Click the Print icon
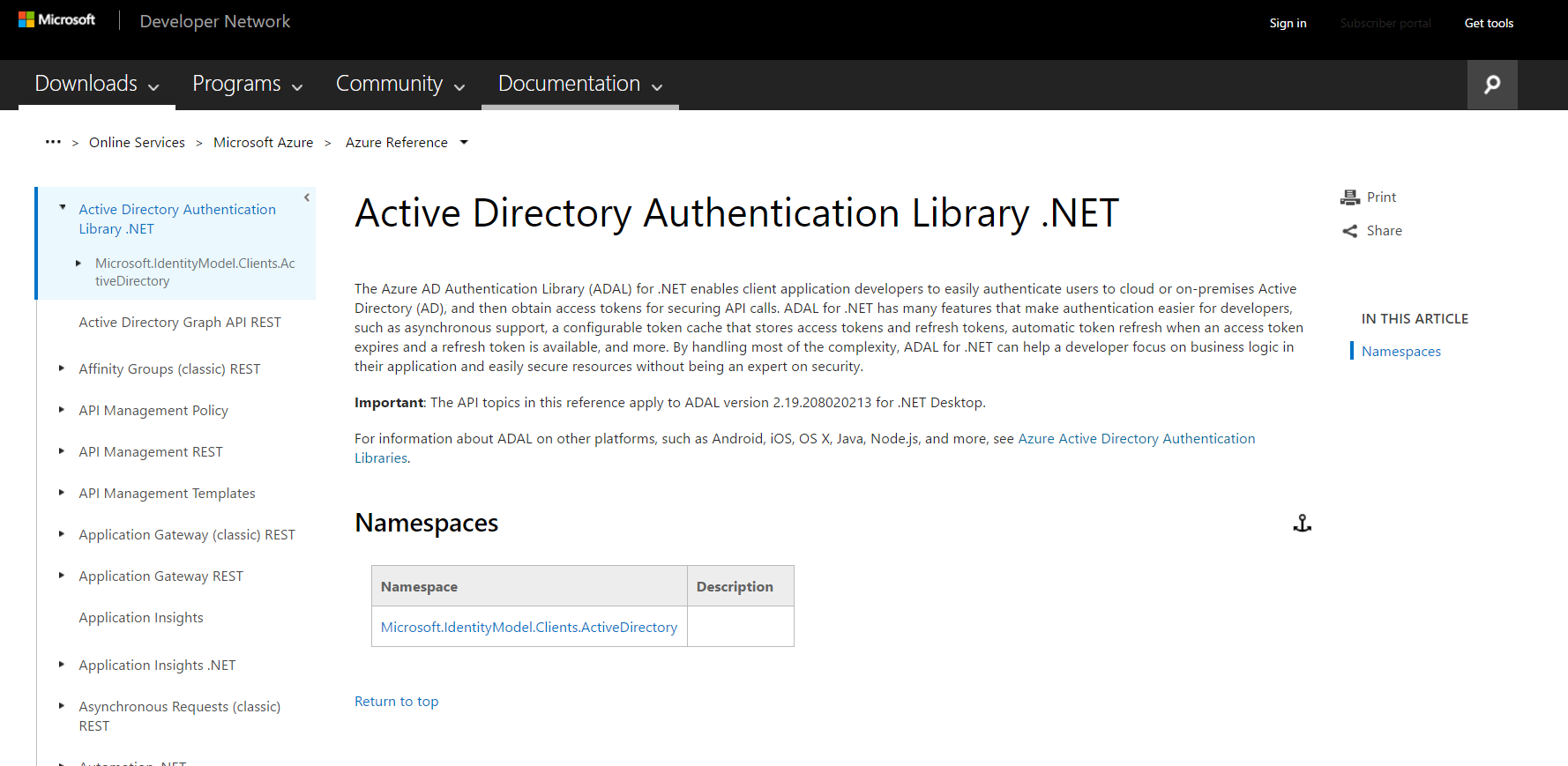1568x766 pixels. 1349,197
